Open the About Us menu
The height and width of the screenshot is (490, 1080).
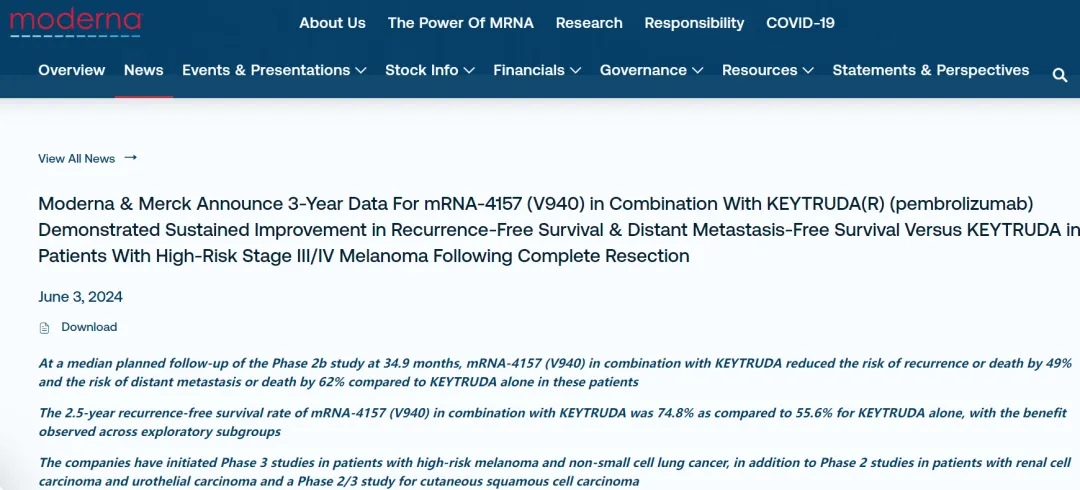pyautogui.click(x=332, y=23)
